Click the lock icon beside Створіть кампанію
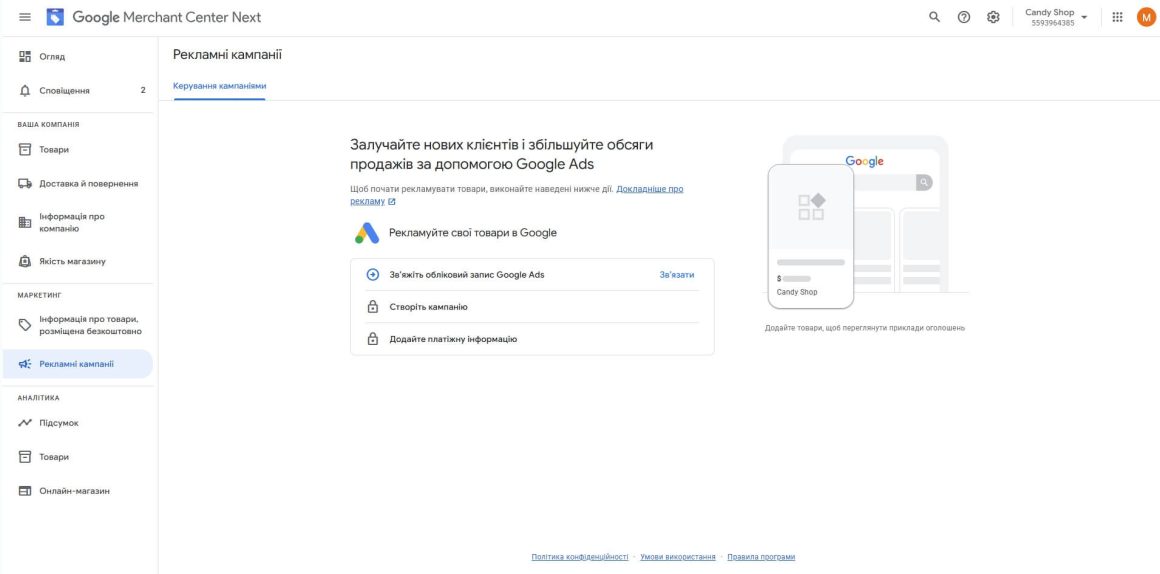This screenshot has width=1160, height=574. pos(373,307)
